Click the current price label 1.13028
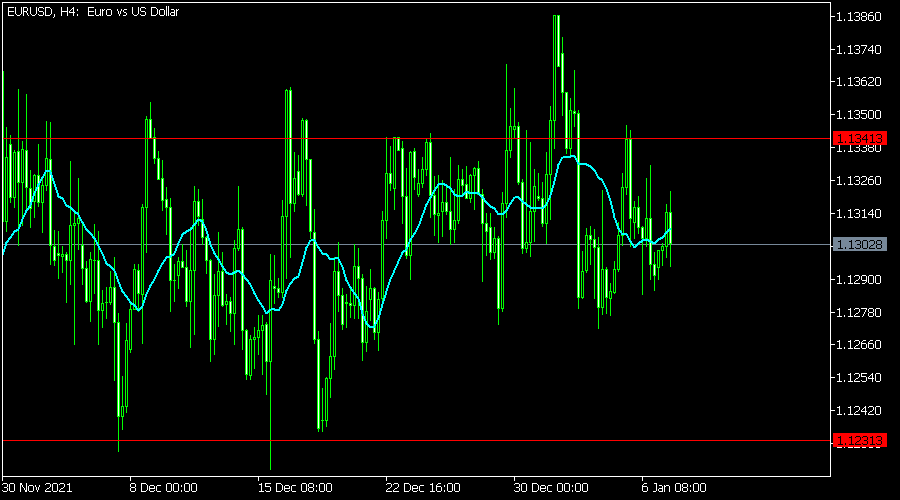The image size is (900, 500). 859,245
